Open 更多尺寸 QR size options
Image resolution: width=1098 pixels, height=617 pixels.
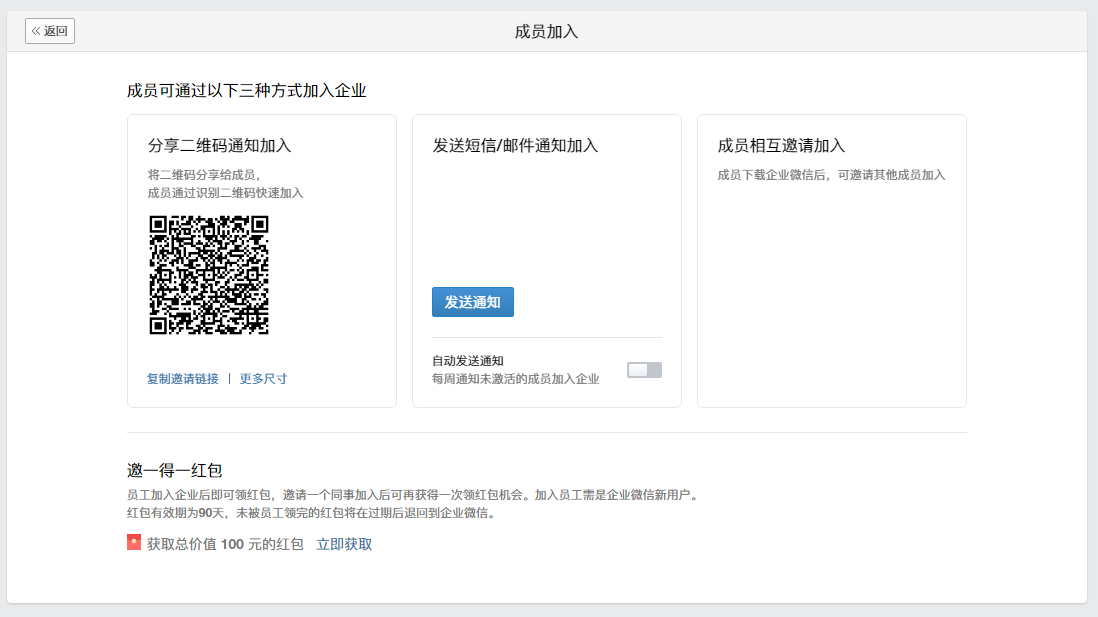click(263, 379)
